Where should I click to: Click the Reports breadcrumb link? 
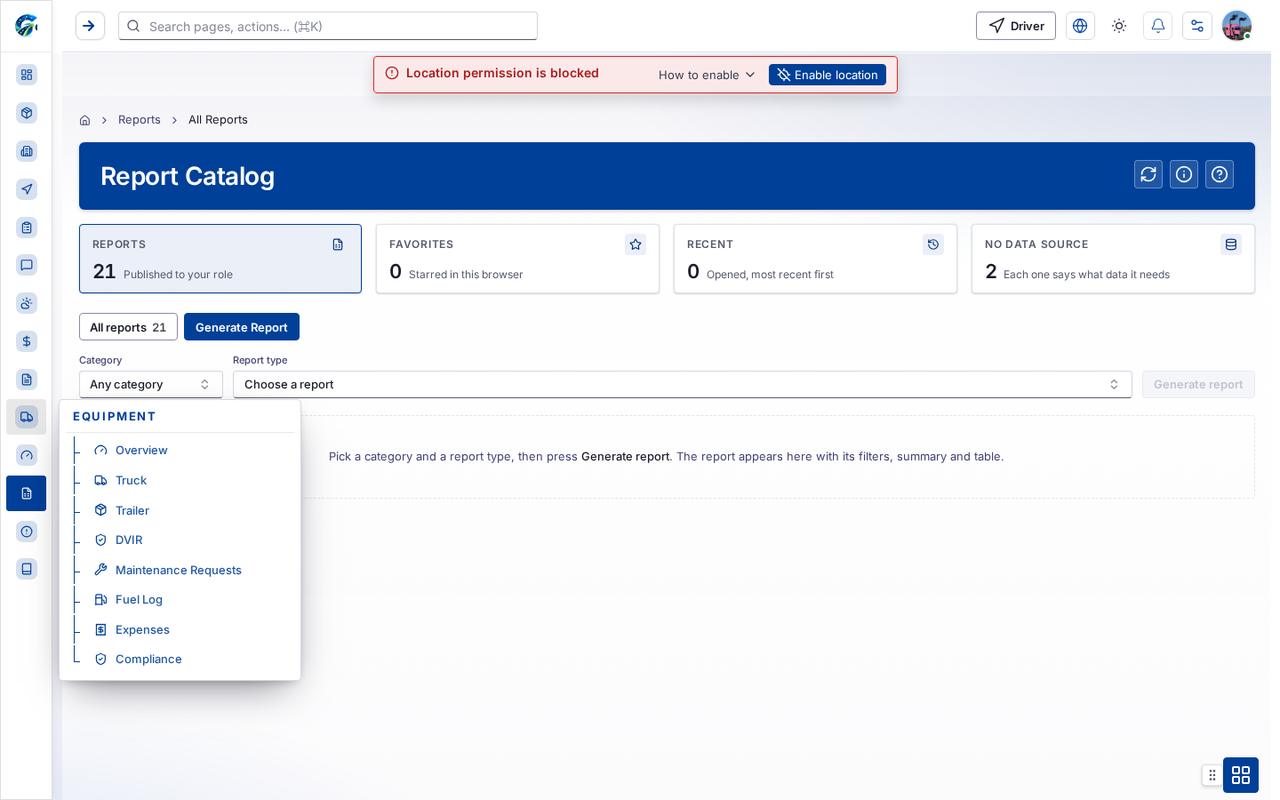[x=139, y=120]
